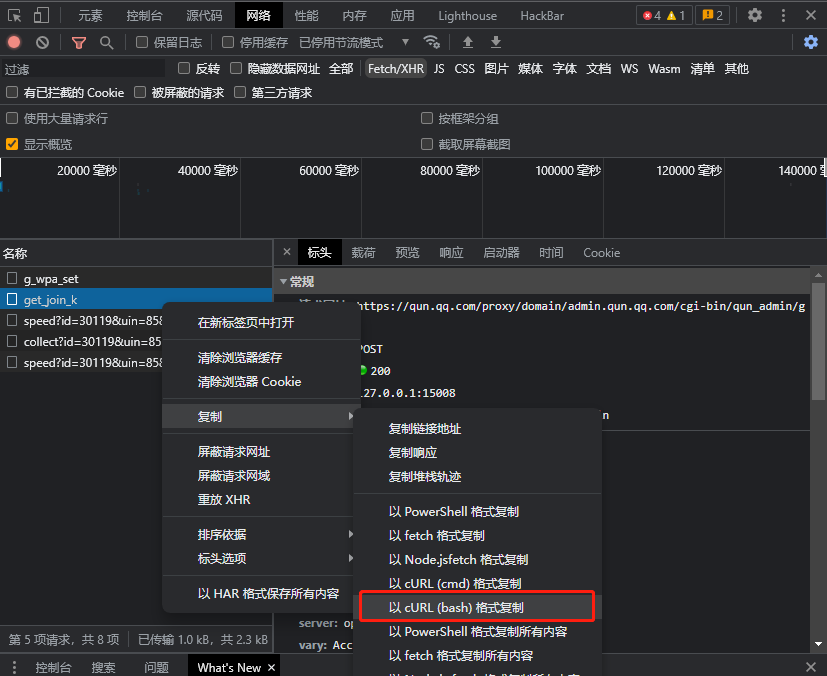Viewport: 827px width, 676px height.
Task: Click the get_join_k row checkbox
Action: click(x=12, y=300)
